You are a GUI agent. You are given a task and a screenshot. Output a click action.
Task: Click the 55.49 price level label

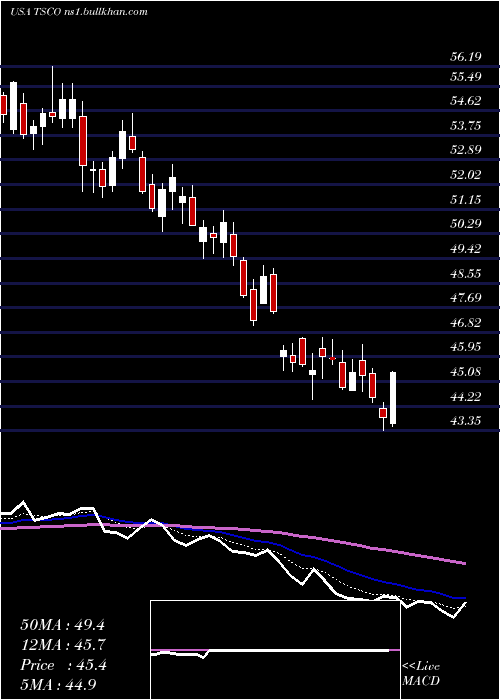(465, 76)
